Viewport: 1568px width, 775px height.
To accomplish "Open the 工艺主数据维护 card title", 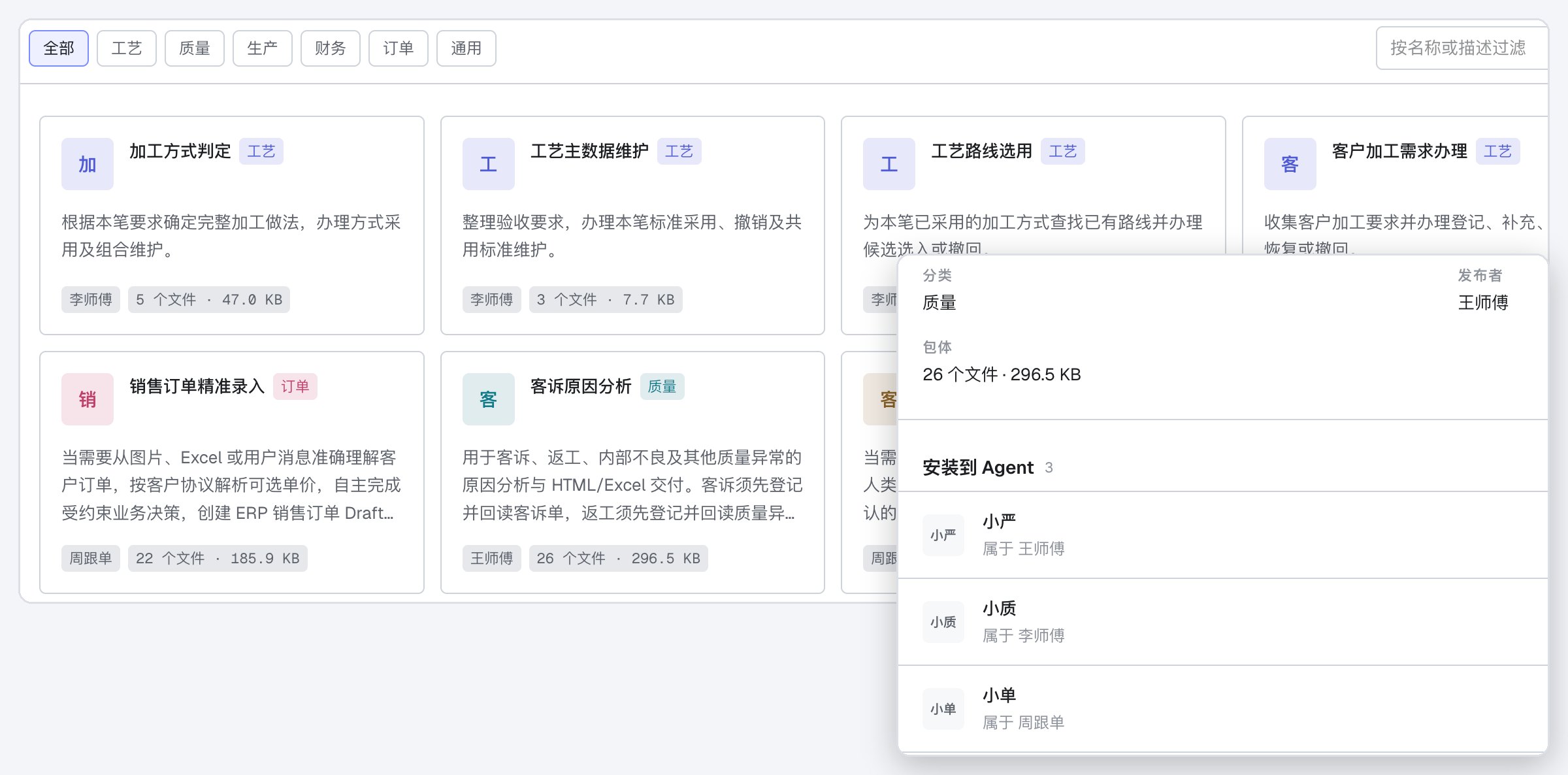I will tap(590, 151).
